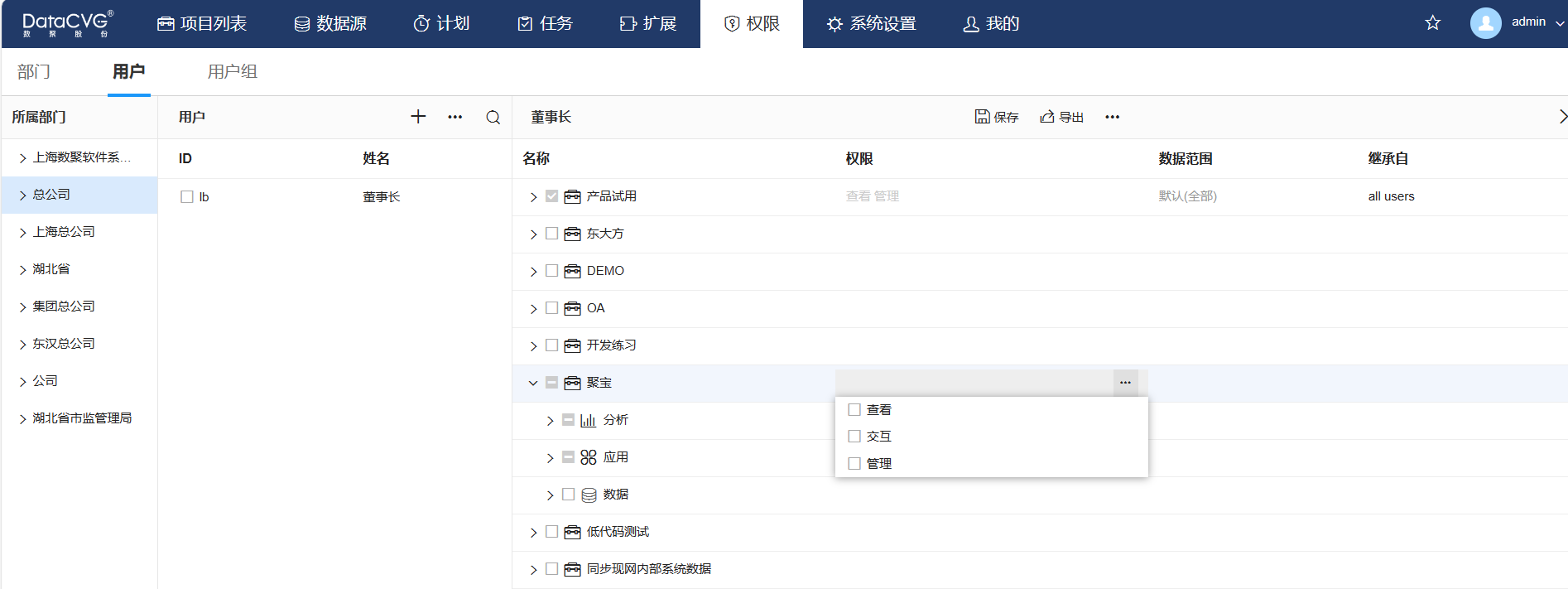Switch to the 用户组 tab
This screenshot has height=589, width=1568.
[x=232, y=72]
